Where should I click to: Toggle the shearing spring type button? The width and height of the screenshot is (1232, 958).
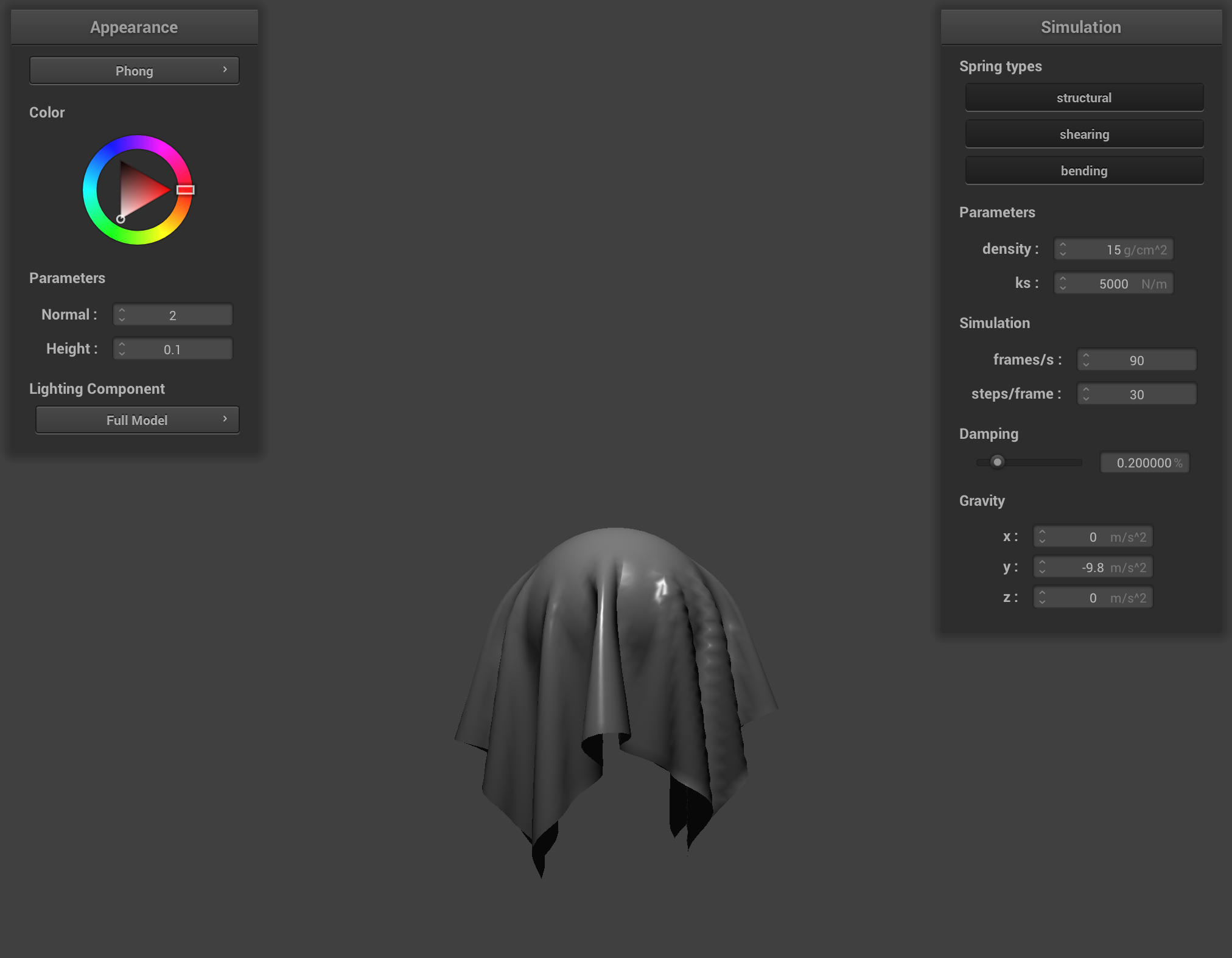(x=1083, y=134)
